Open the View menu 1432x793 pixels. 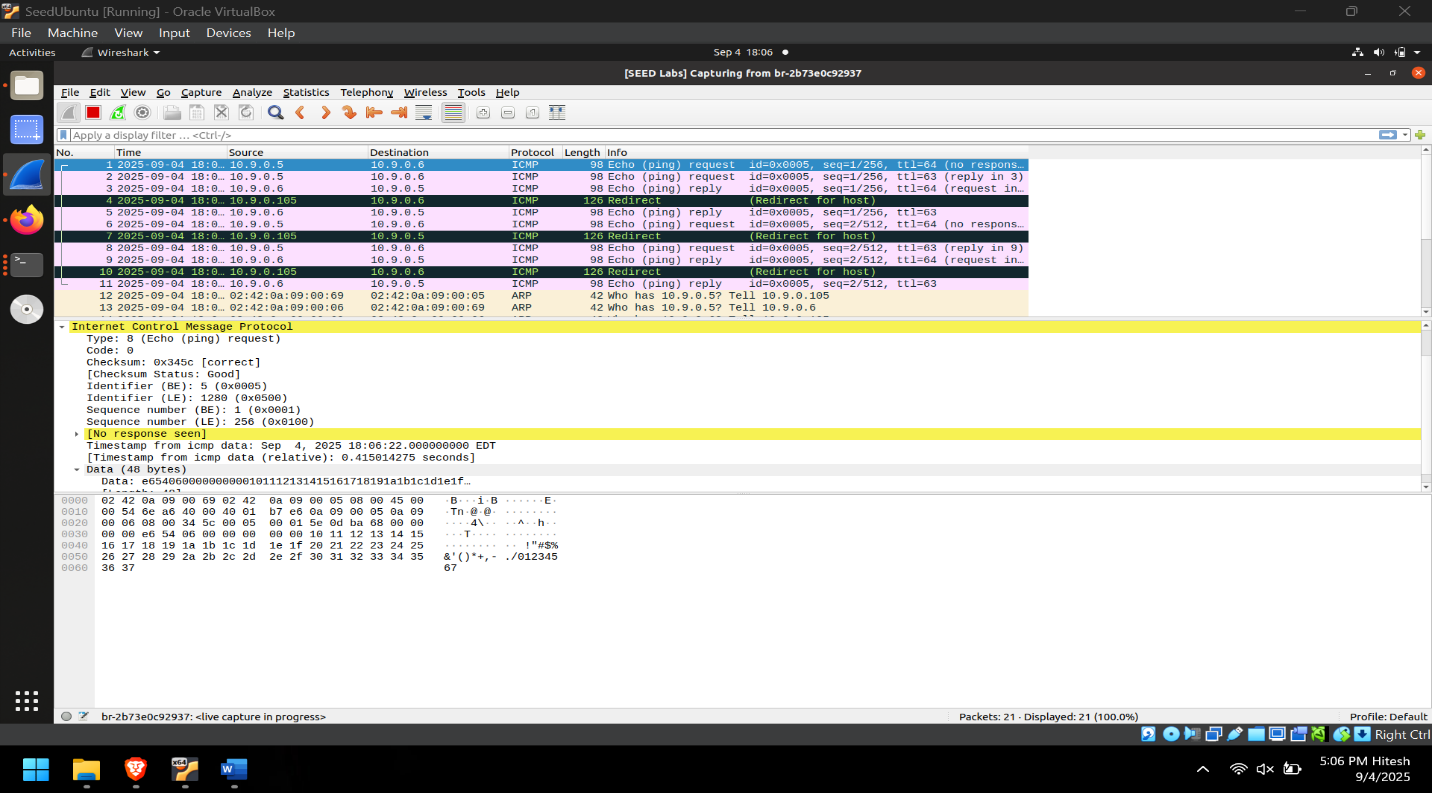pos(133,92)
